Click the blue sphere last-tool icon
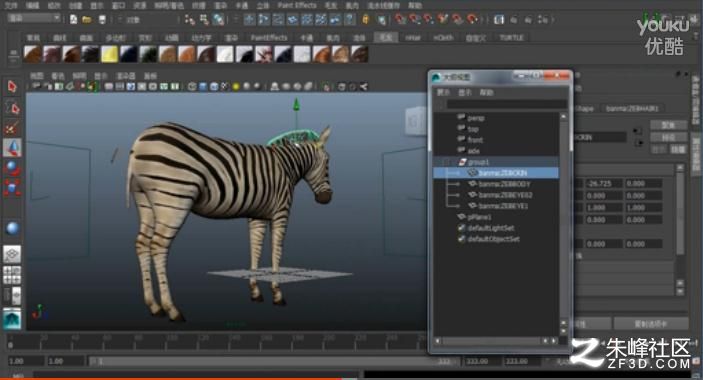 pyautogui.click(x=12, y=228)
